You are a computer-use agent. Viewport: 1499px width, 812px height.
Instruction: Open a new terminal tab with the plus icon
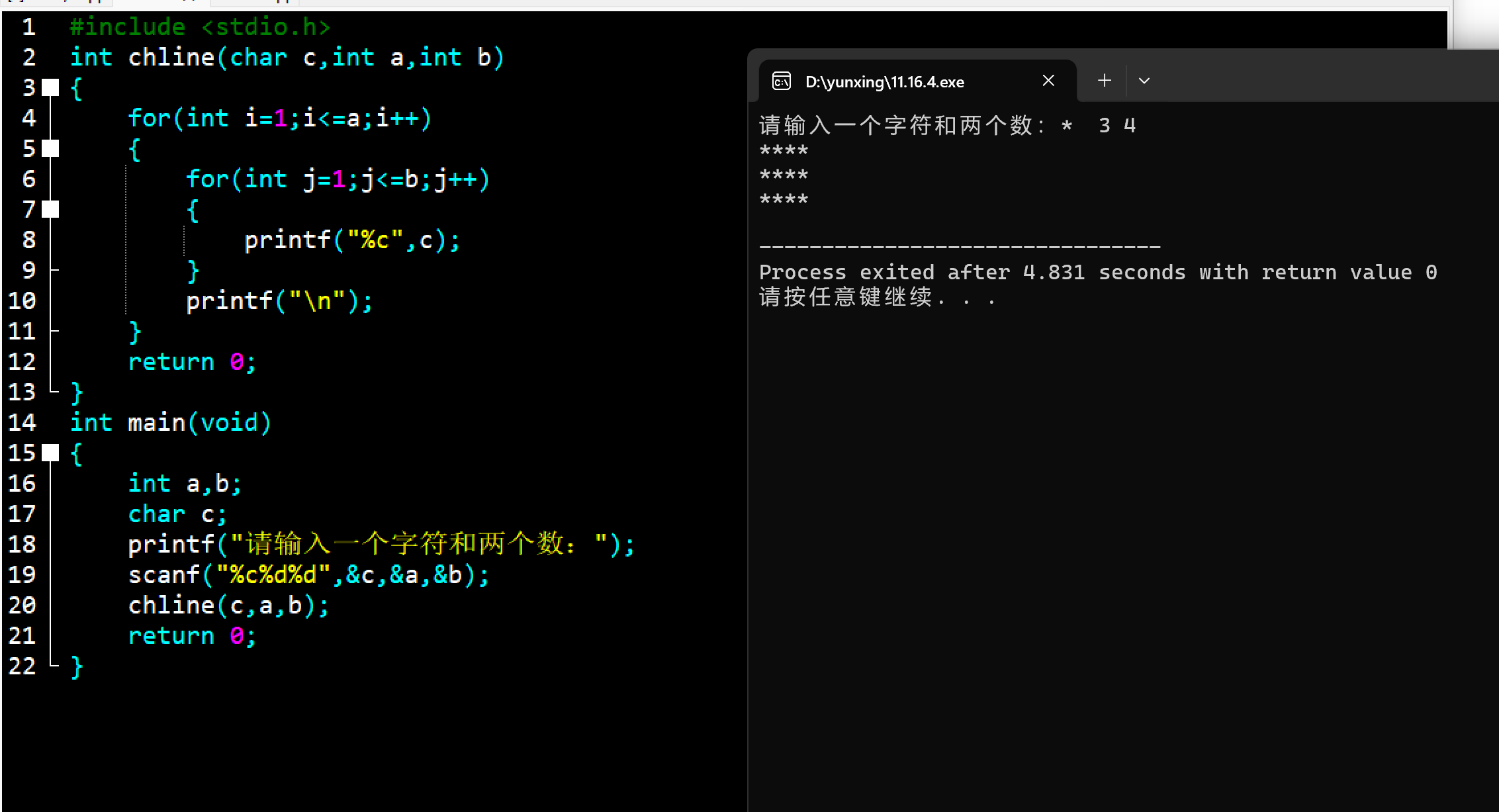(1103, 80)
